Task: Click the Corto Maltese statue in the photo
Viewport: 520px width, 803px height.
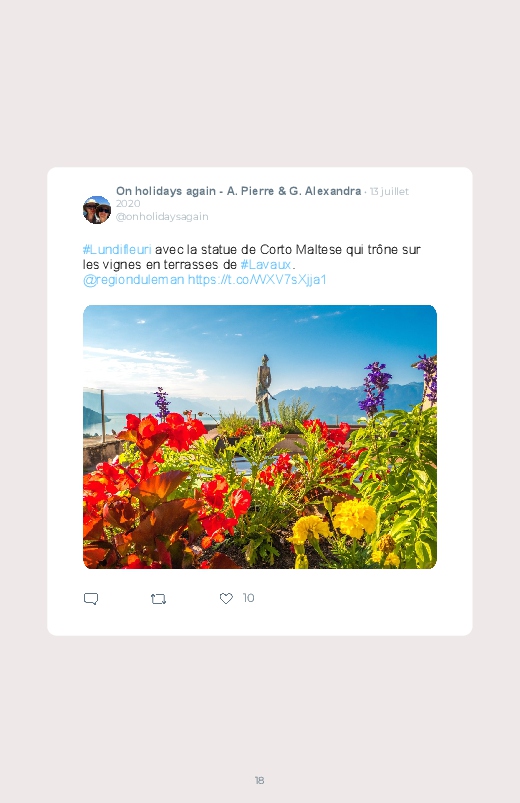Action: [x=263, y=388]
